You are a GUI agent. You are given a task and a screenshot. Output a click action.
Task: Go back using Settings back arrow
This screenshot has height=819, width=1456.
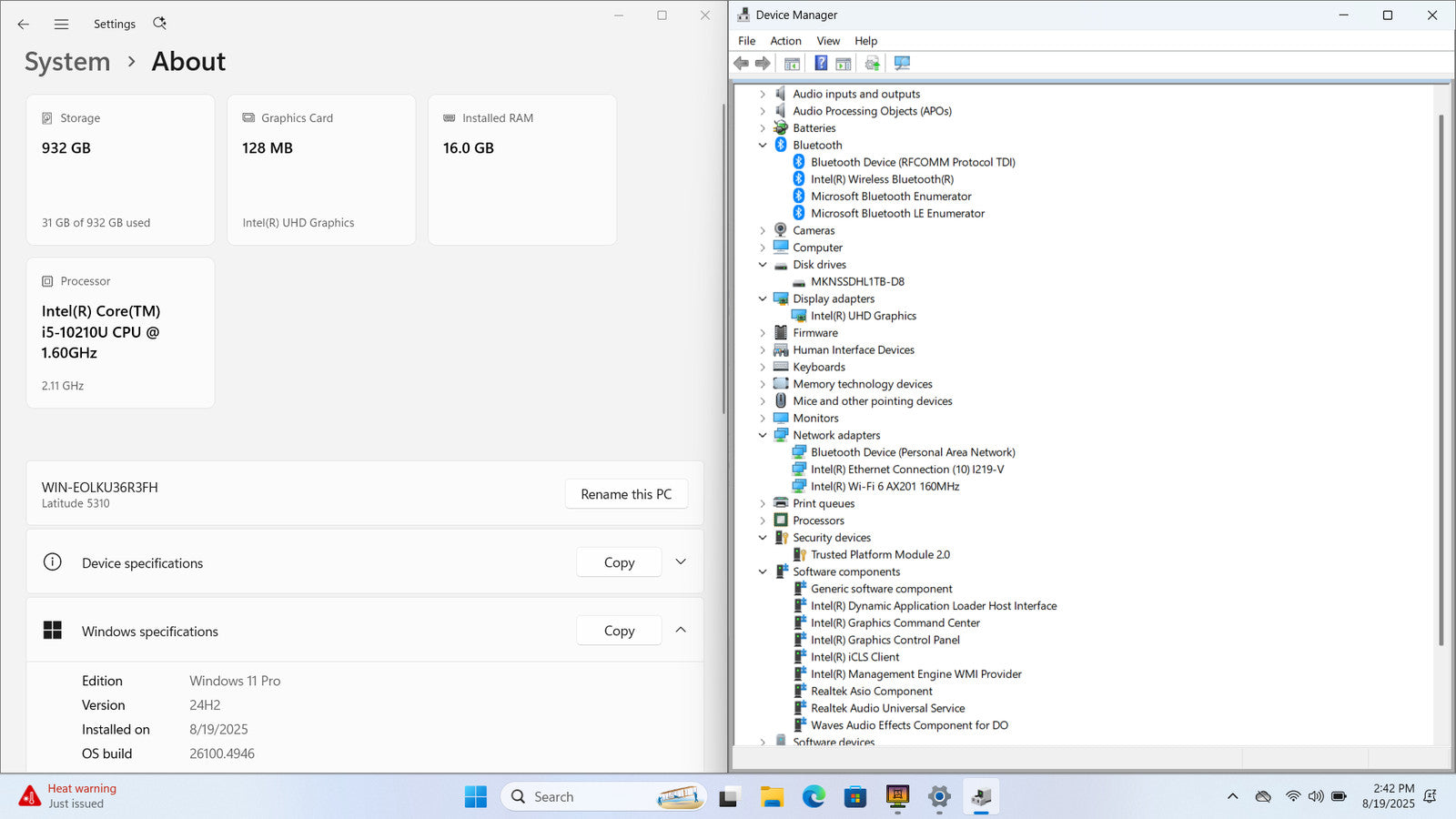[x=24, y=25]
